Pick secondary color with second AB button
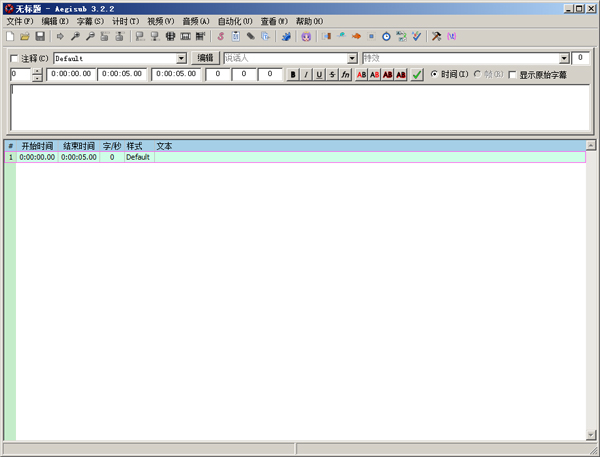 375,74
